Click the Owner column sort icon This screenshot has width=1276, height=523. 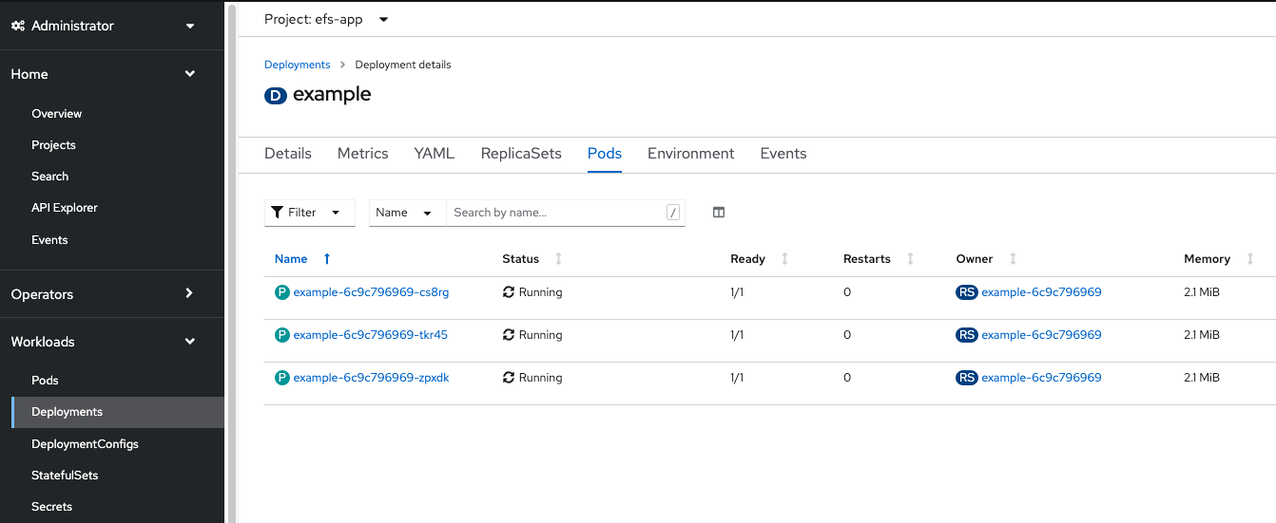(x=1013, y=259)
